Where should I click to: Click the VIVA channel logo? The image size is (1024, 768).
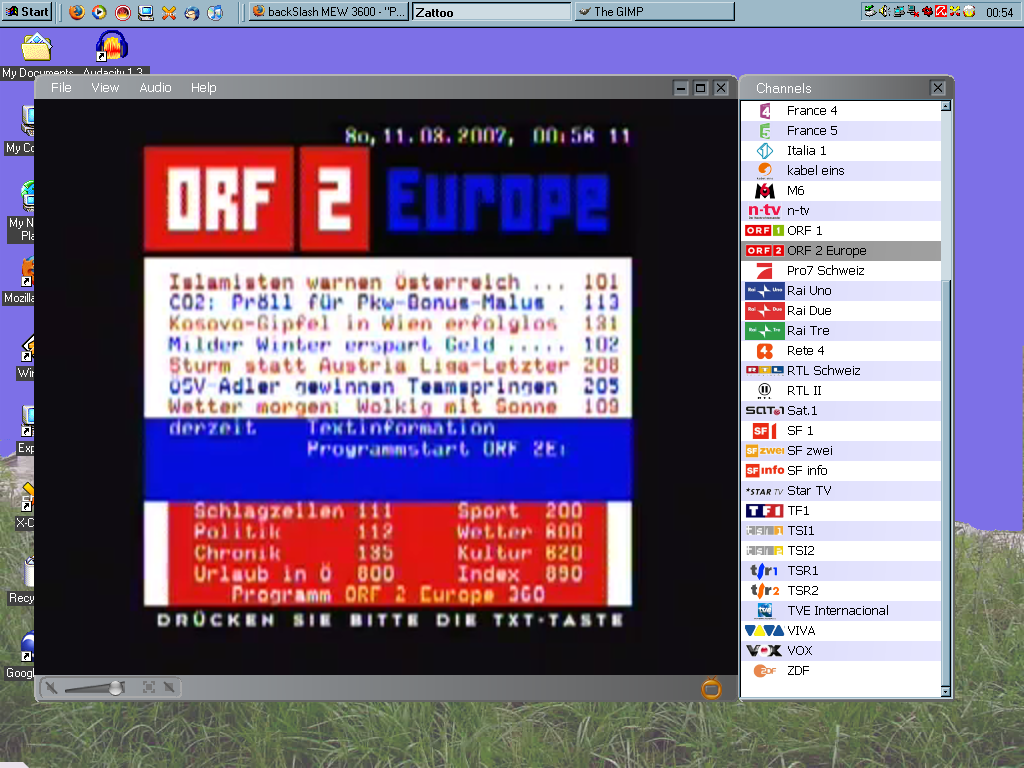pos(765,631)
